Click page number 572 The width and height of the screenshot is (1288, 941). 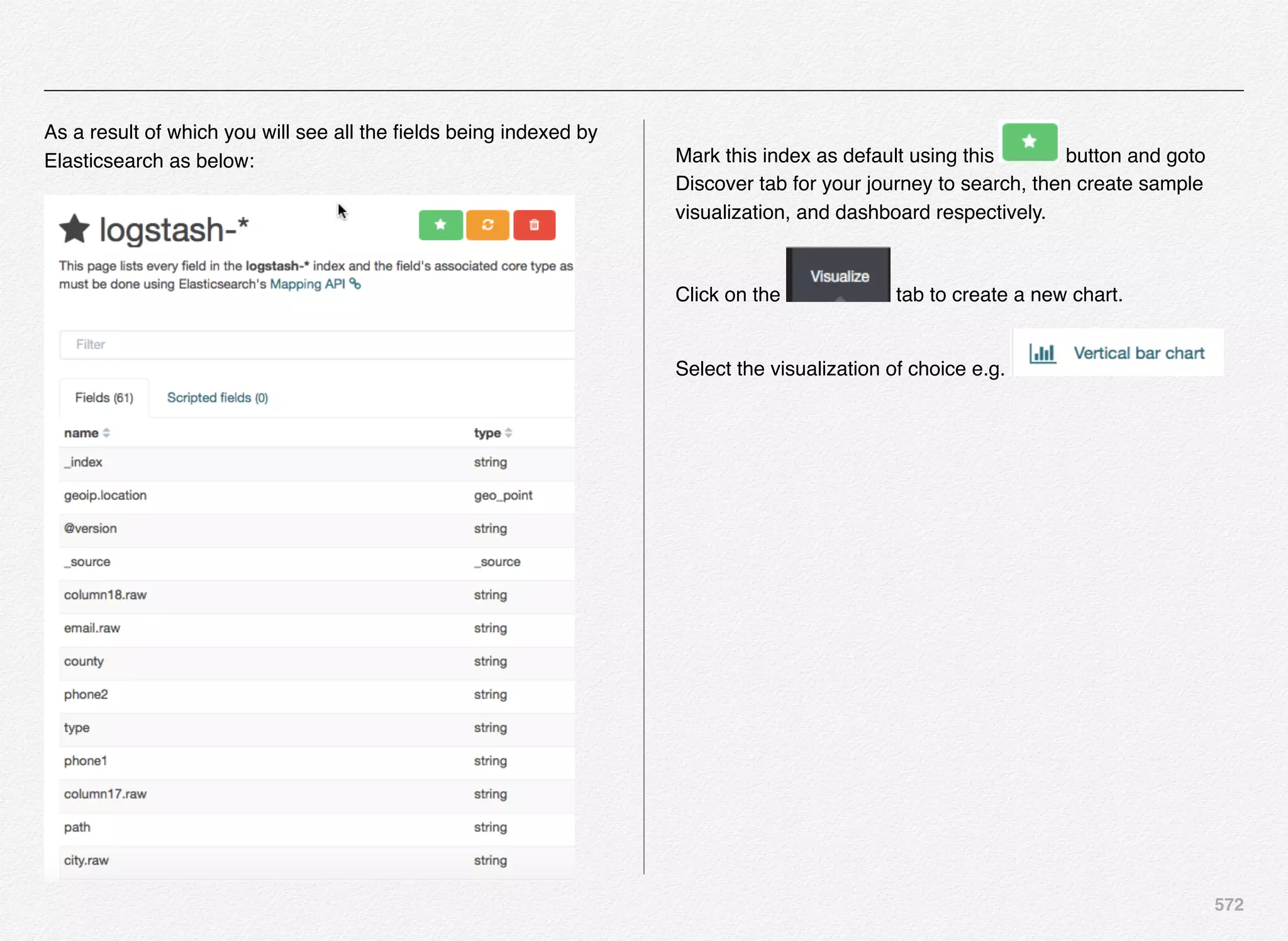1229,905
